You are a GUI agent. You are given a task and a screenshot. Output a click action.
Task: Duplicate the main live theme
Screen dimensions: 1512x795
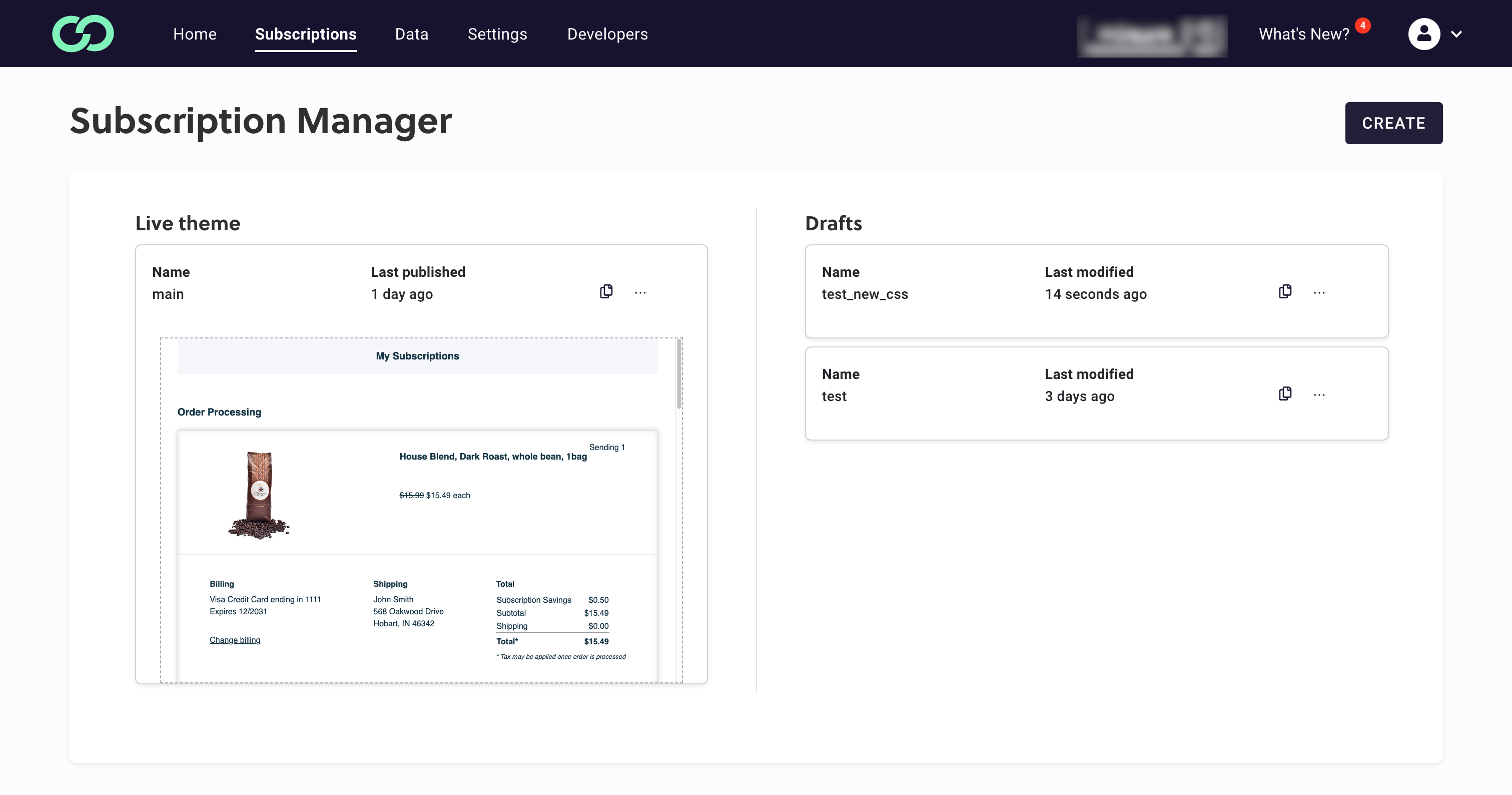click(606, 292)
